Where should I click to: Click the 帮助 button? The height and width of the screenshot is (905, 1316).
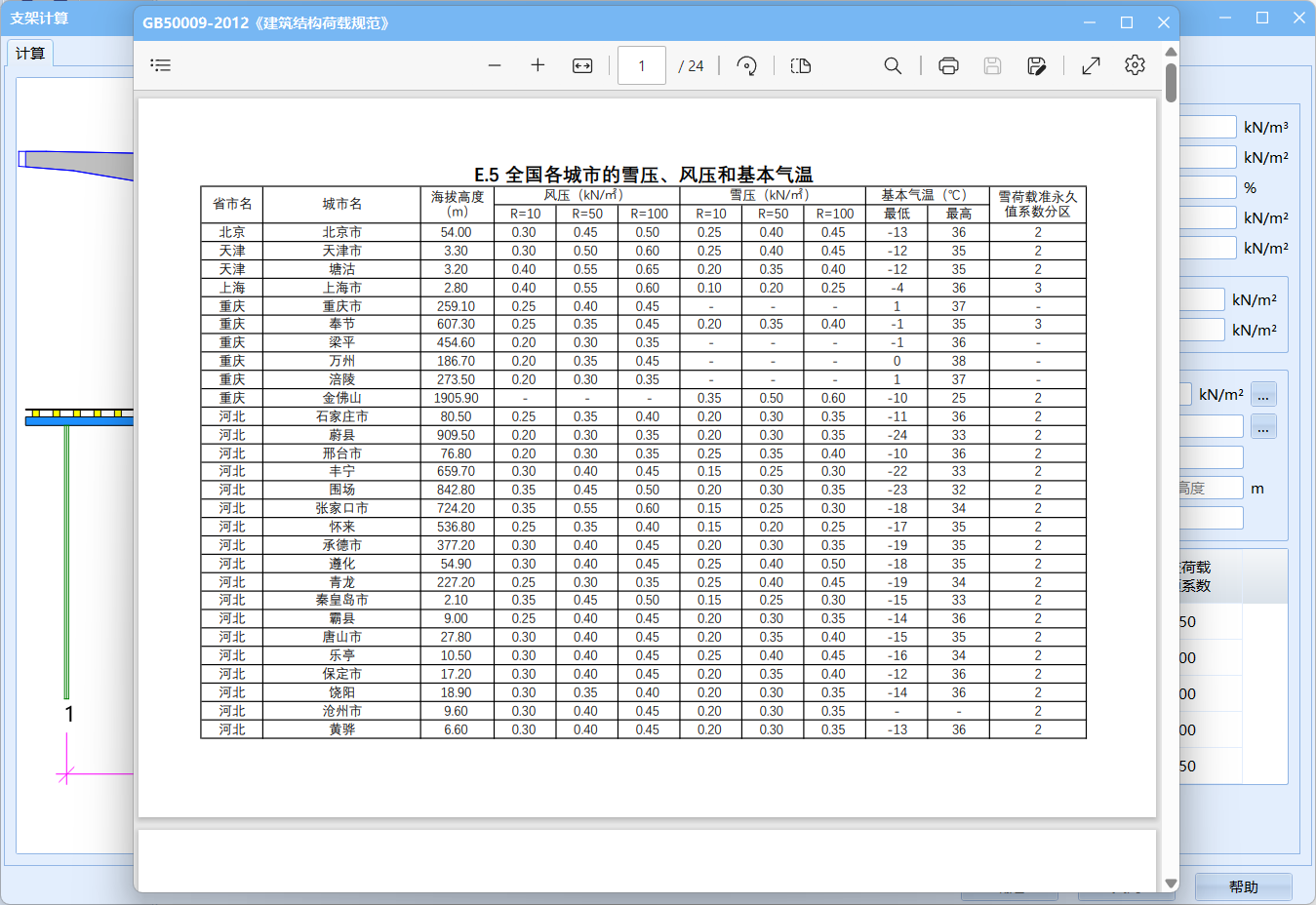tap(1243, 886)
